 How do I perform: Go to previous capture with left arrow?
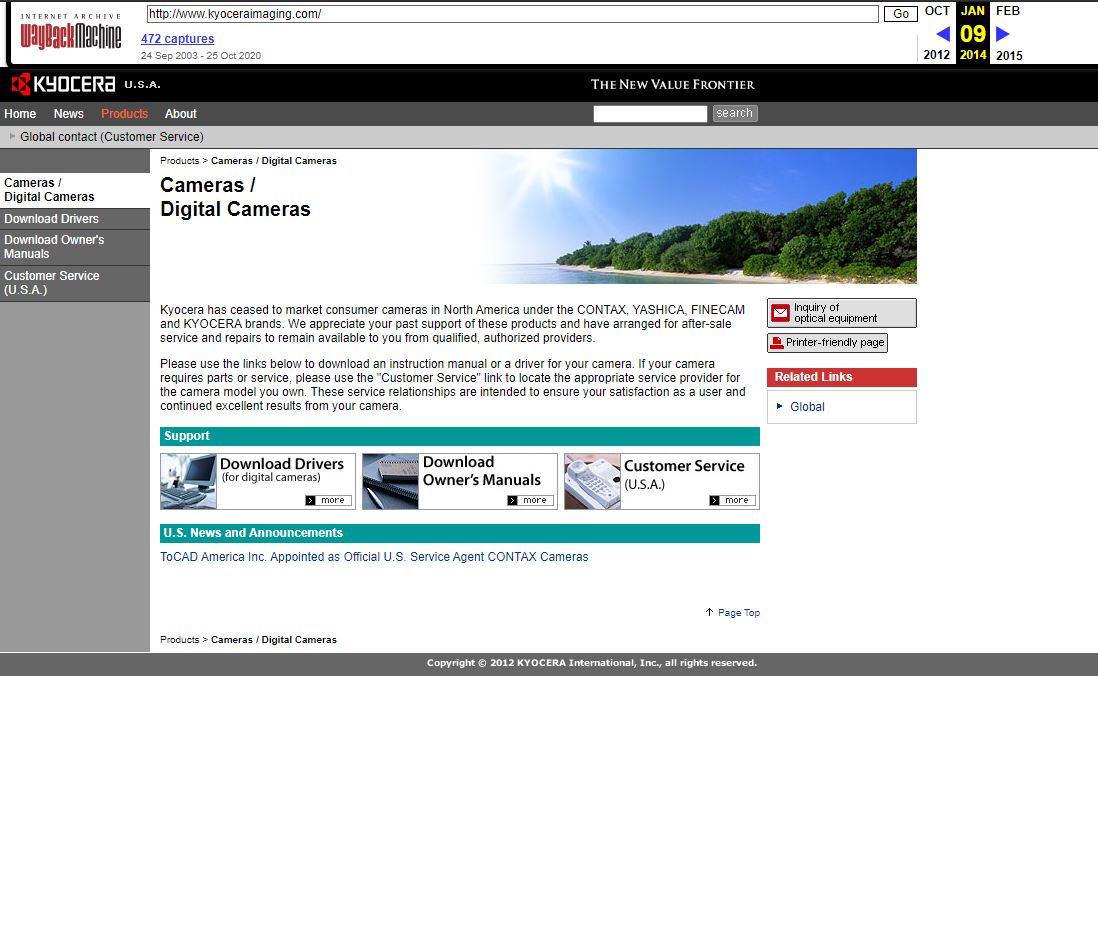tap(942, 34)
